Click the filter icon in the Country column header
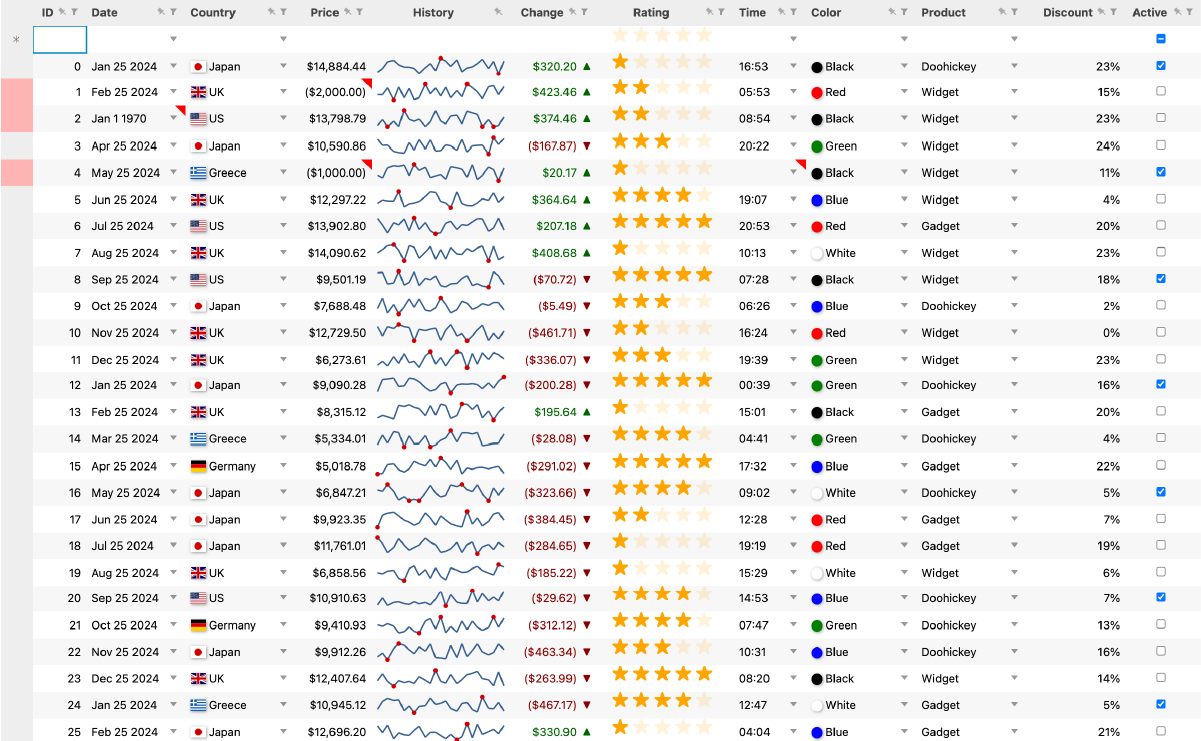1201x741 pixels. pyautogui.click(x=283, y=13)
